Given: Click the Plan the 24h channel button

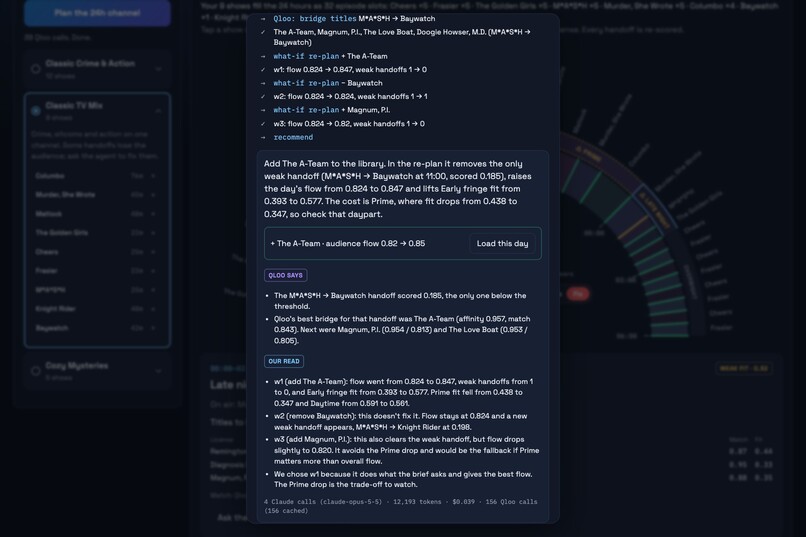Looking at the screenshot, I should (97, 13).
